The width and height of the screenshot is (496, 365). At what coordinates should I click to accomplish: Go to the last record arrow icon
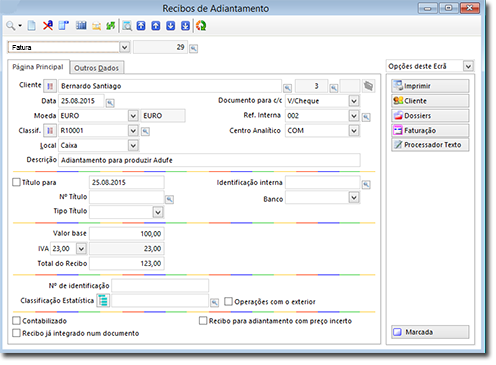[185, 26]
